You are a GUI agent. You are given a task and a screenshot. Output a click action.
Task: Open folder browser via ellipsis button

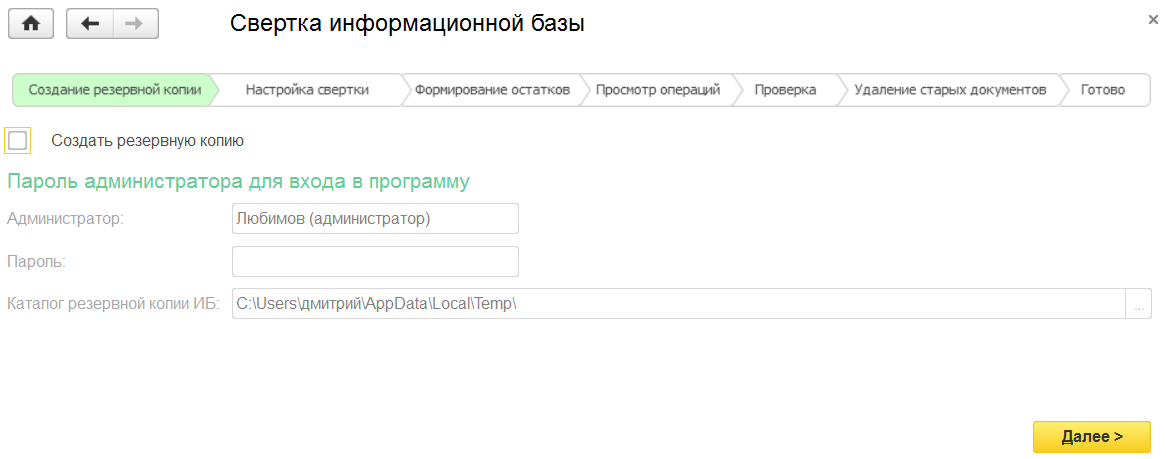click(x=1139, y=304)
